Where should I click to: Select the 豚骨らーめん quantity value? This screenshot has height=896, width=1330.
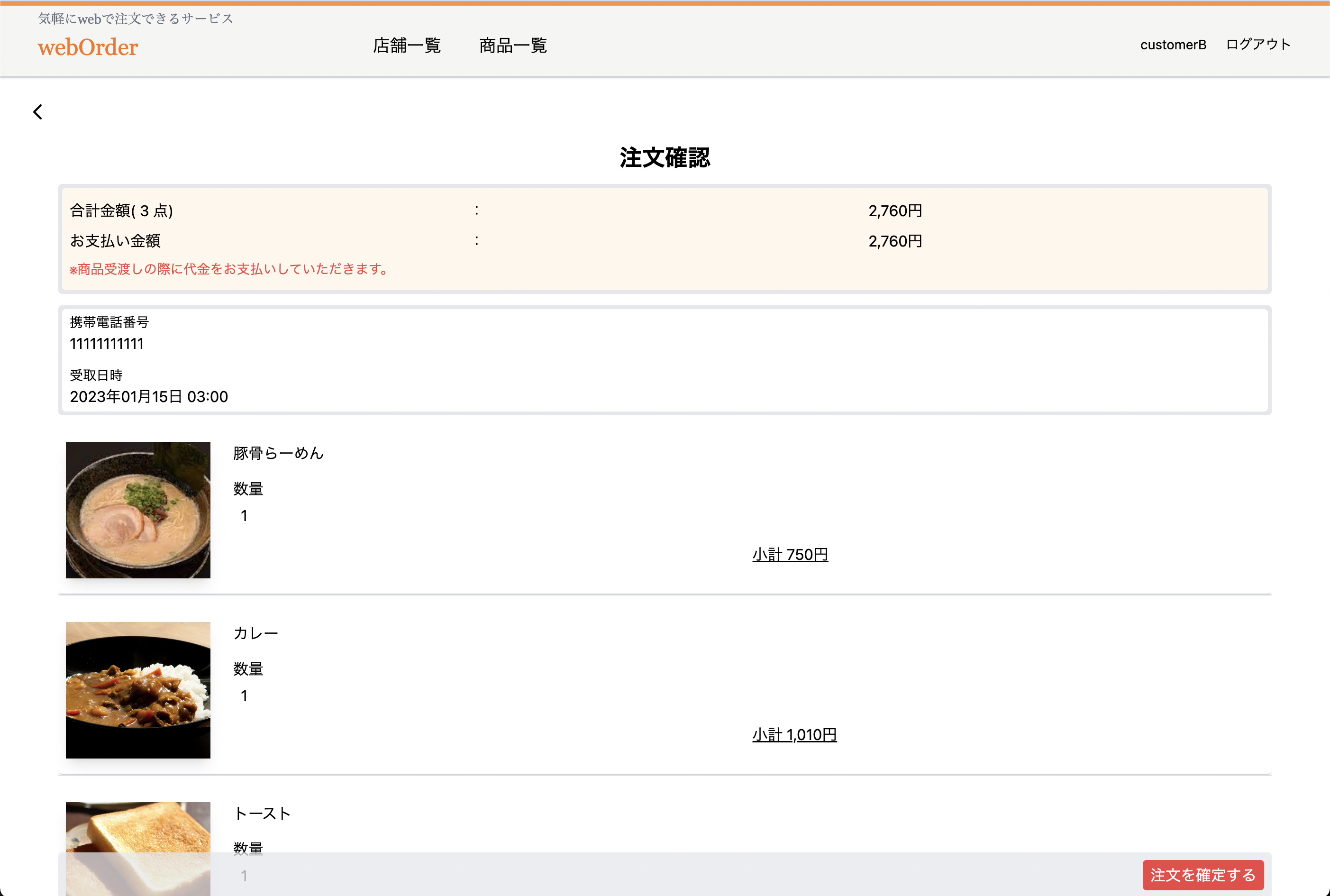(245, 515)
